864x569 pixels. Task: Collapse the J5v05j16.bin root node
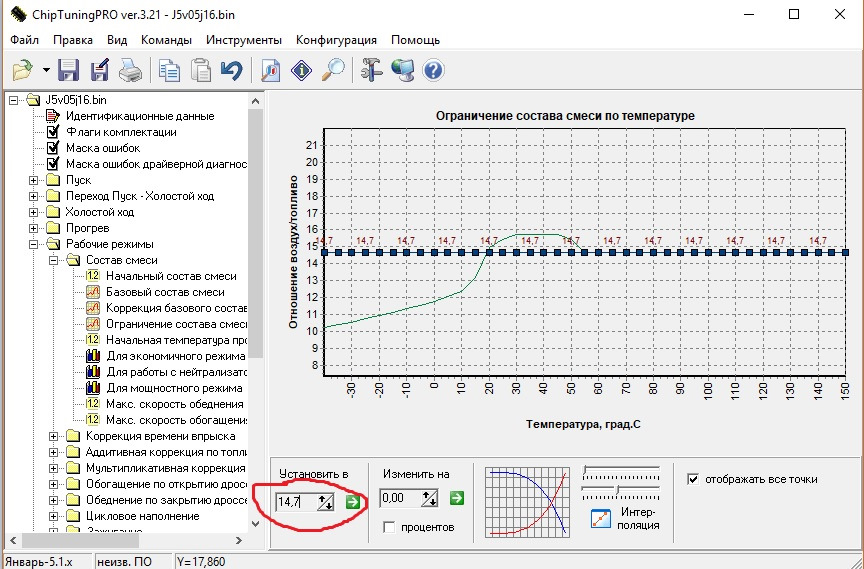[x=14, y=100]
